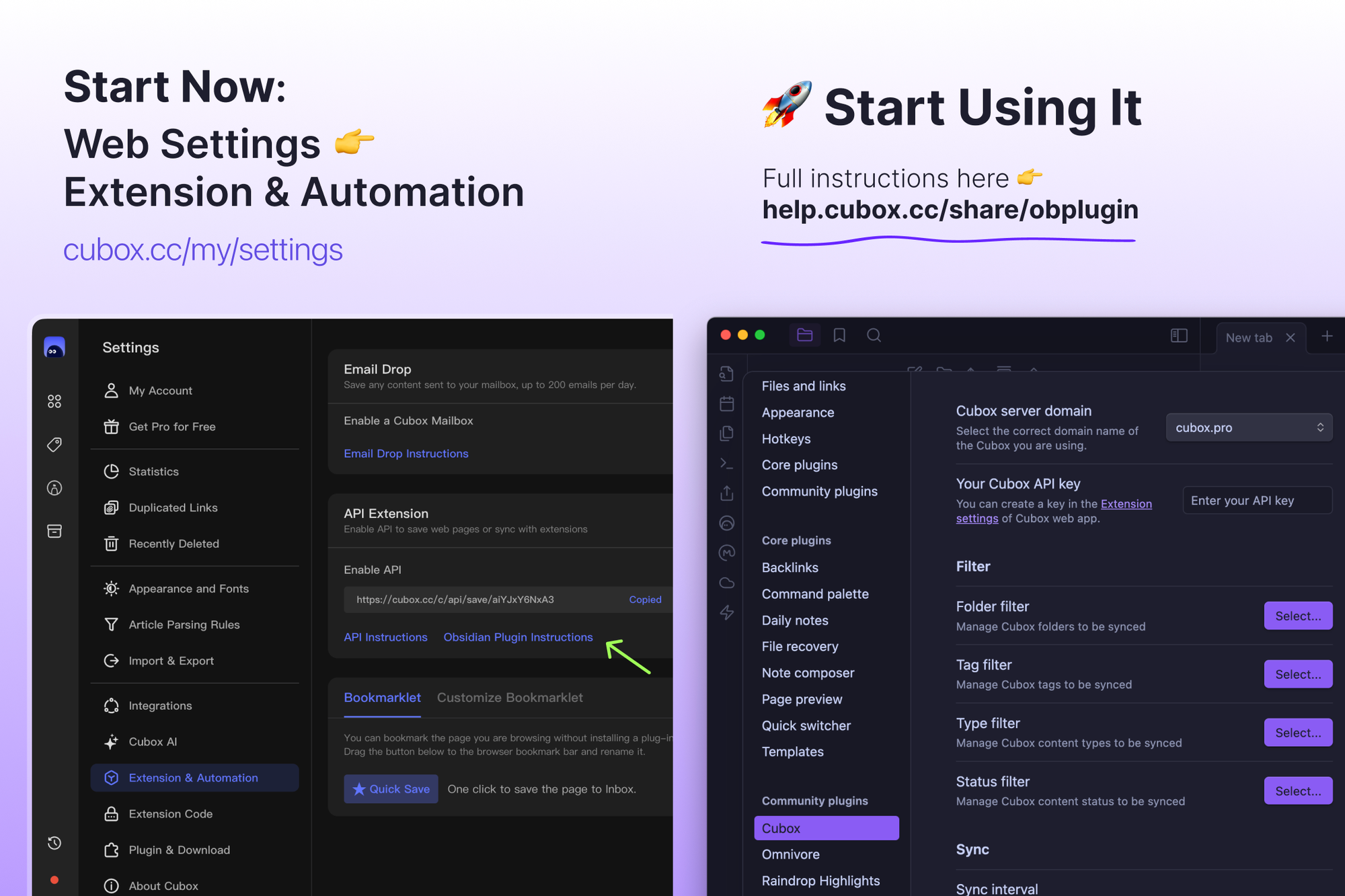Follow the Extension settings link
Image resolution: width=1345 pixels, height=896 pixels.
[1126, 504]
